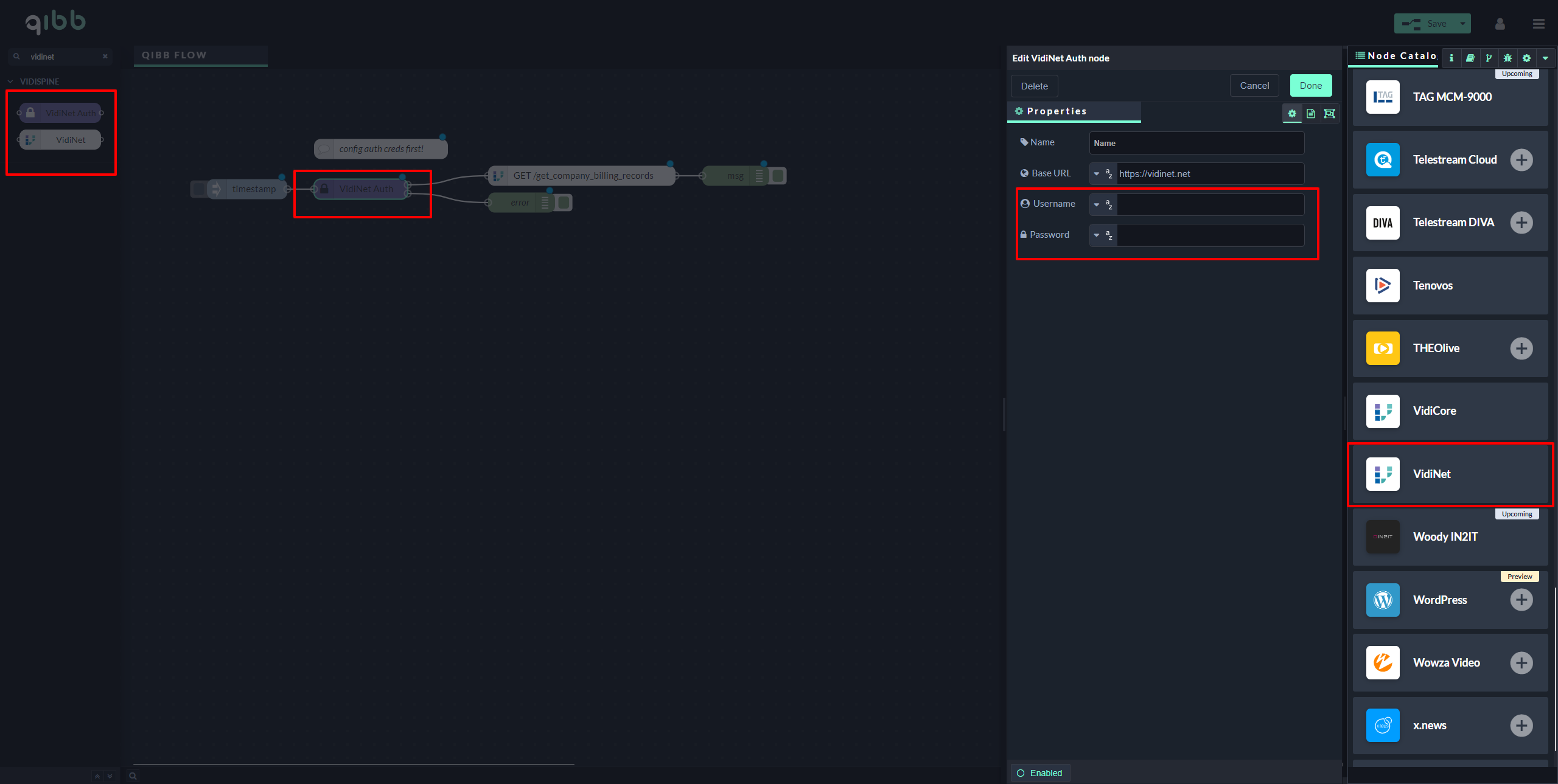The width and height of the screenshot is (1558, 784).
Task: Open the info sidebar tab icon
Action: (x=1451, y=58)
